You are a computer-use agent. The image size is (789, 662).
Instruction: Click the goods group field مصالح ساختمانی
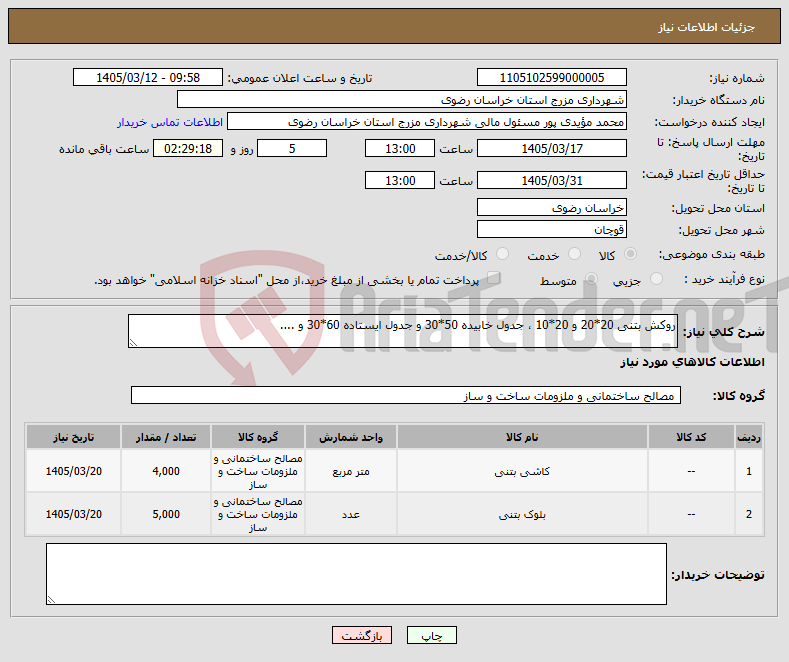[406, 395]
